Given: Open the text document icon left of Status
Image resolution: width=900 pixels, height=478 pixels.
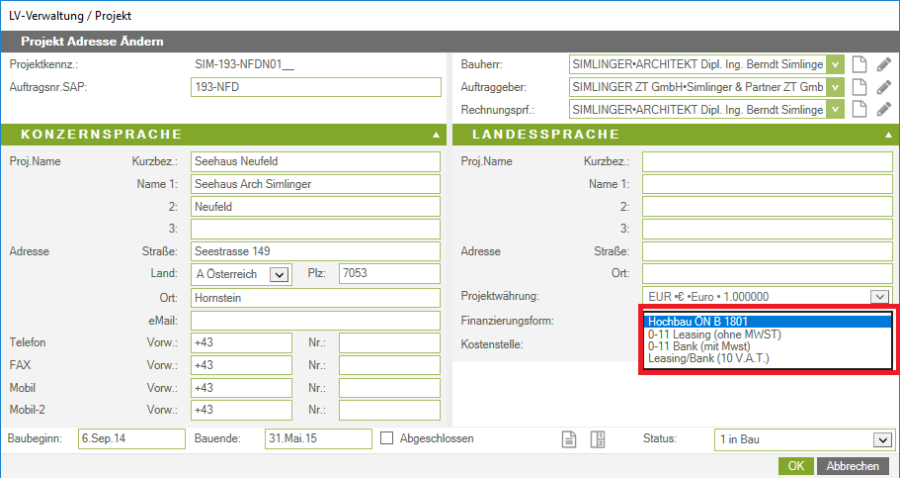Looking at the screenshot, I should pyautogui.click(x=569, y=439).
